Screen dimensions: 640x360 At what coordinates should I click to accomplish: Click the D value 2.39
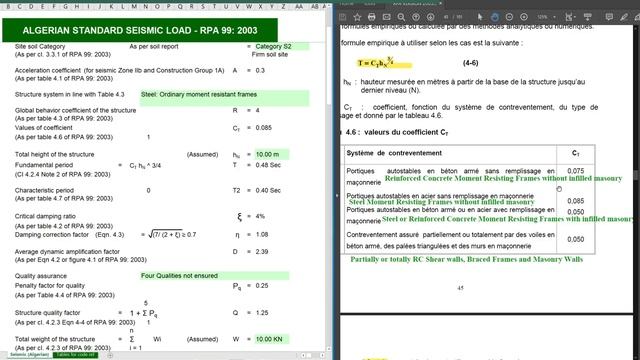click(x=262, y=252)
